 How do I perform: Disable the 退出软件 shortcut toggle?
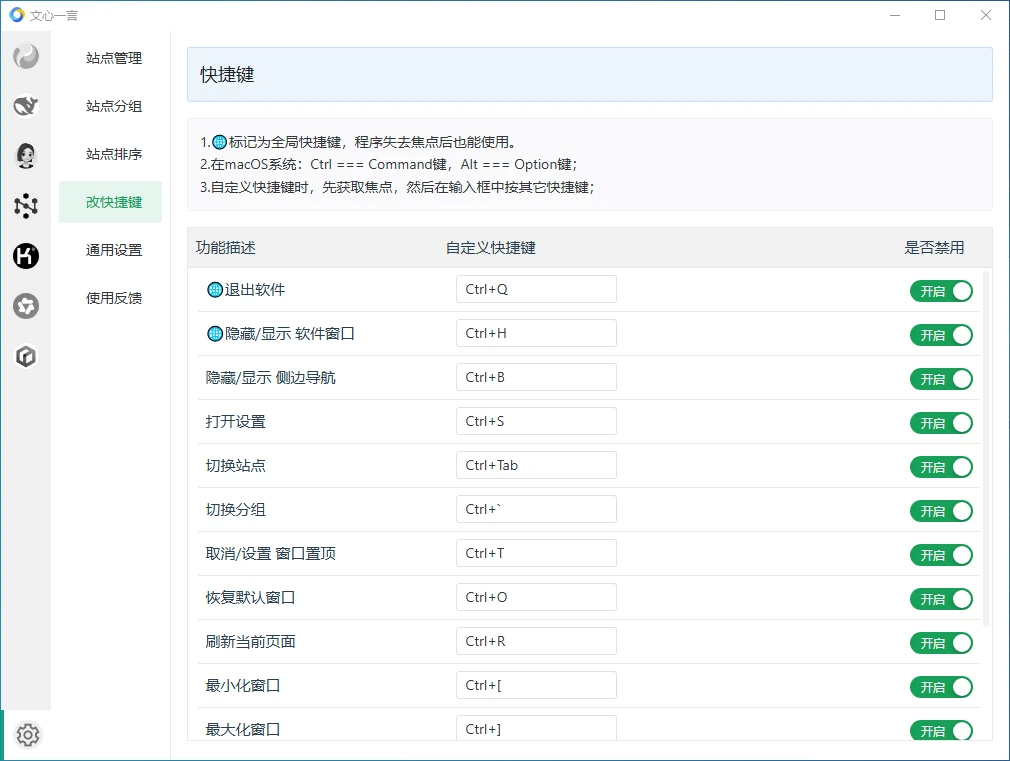click(x=940, y=291)
